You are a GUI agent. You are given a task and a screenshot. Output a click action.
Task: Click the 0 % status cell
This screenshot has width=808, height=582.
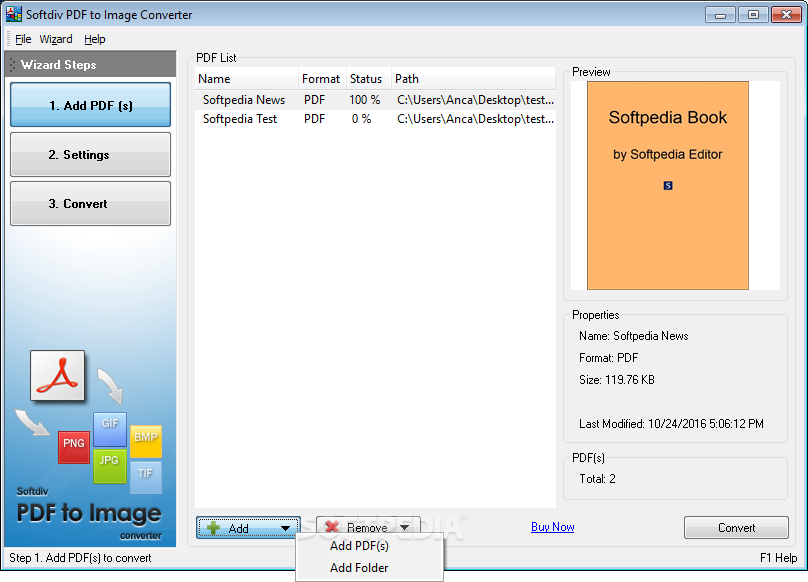(x=361, y=119)
